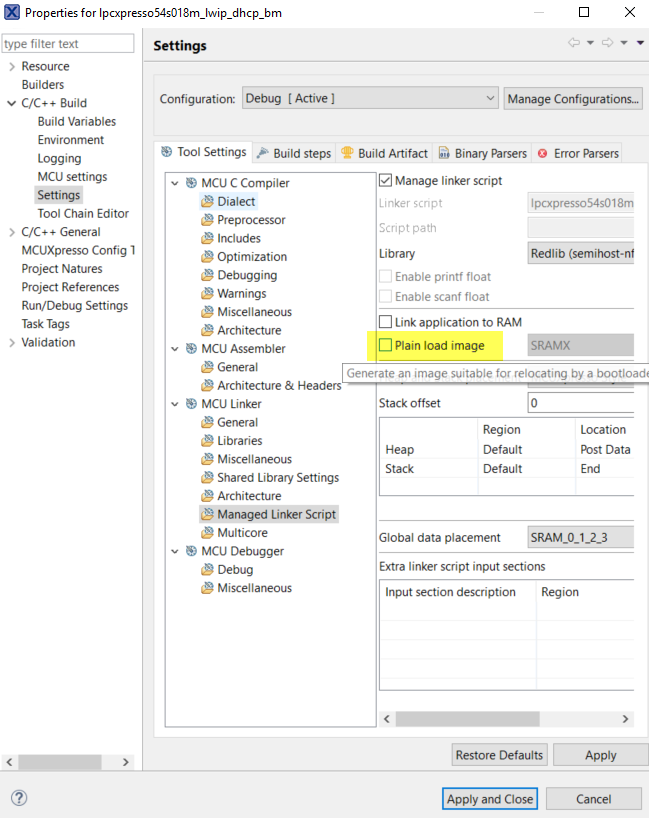This screenshot has height=818, width=649.
Task: Open the Global data placement dropdown
Action: tap(581, 537)
